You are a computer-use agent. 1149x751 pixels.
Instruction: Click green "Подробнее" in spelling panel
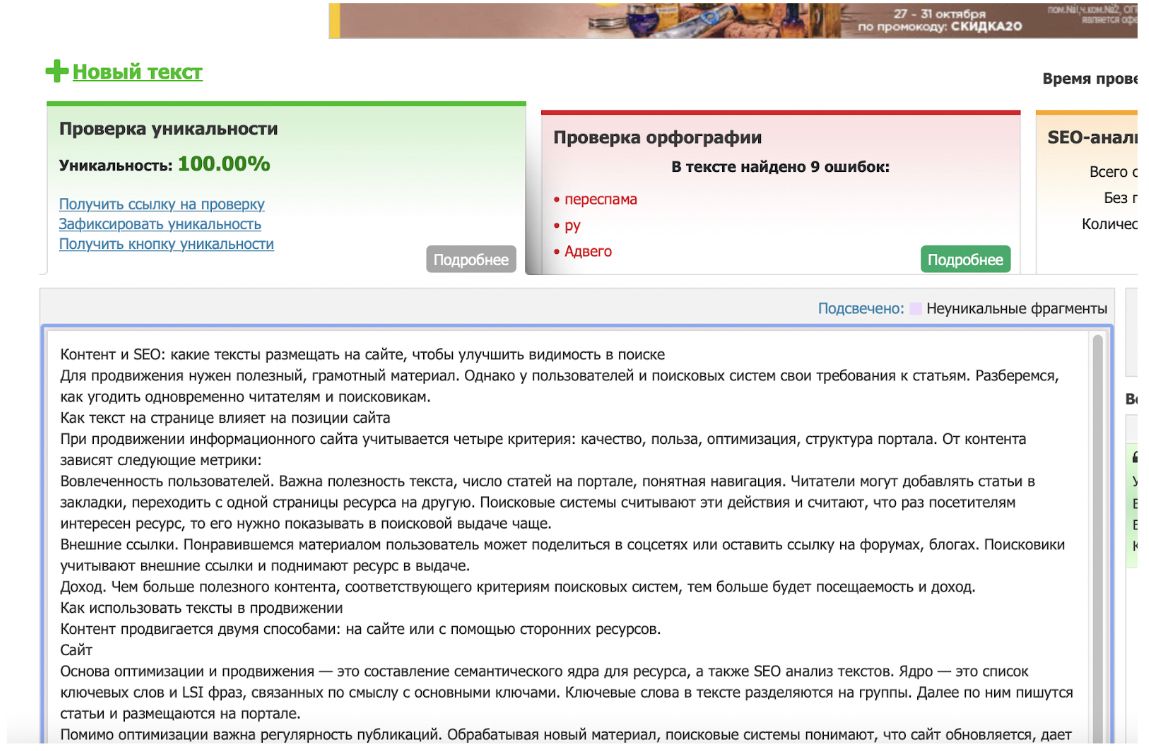point(965,258)
